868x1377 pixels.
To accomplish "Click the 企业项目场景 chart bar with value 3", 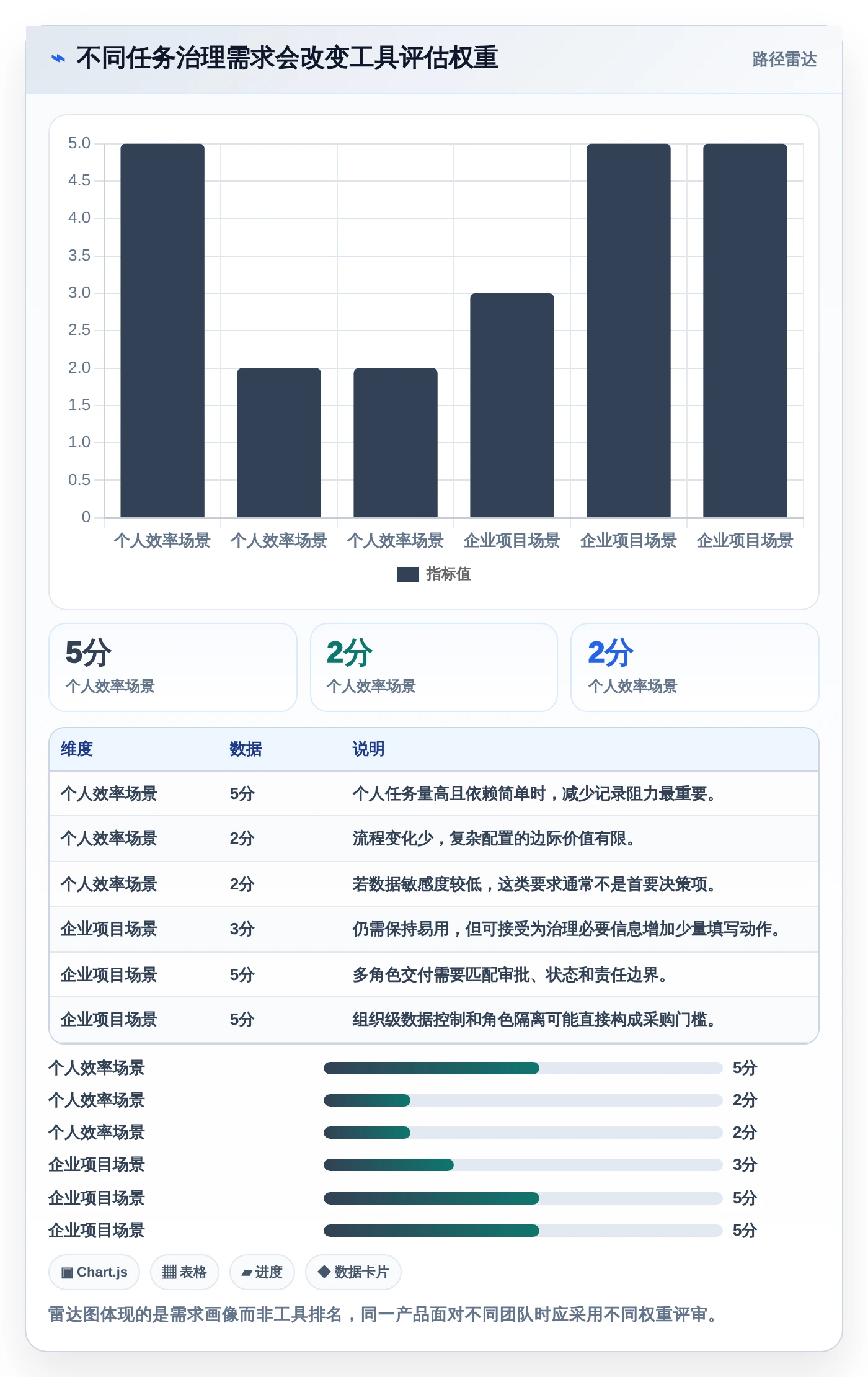I will click(x=512, y=405).
